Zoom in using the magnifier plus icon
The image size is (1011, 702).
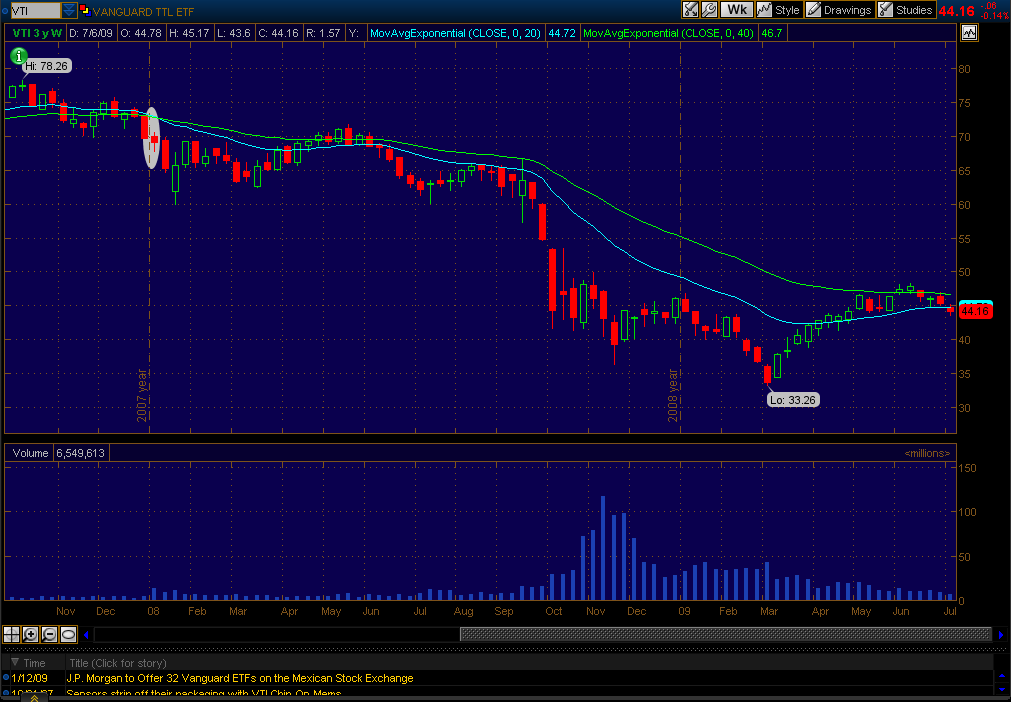(x=30, y=634)
